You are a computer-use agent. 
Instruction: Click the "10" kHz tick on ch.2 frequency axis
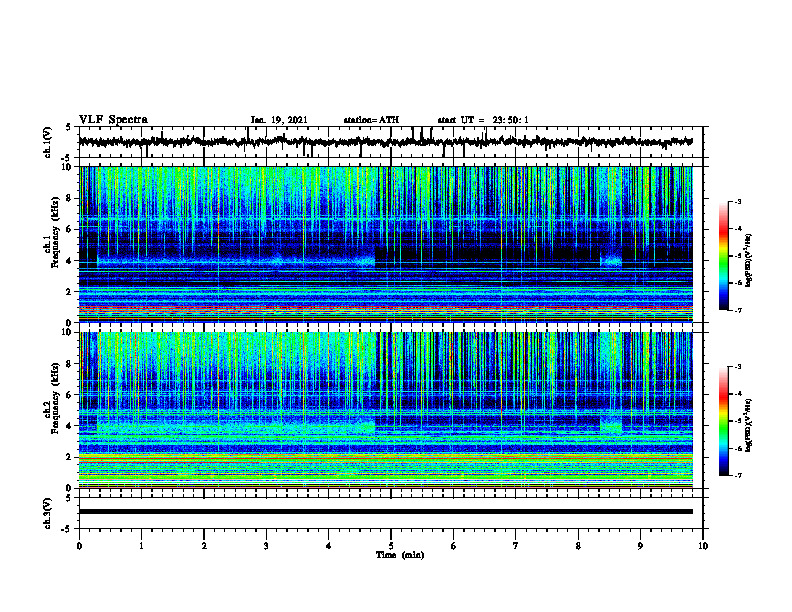click(68, 332)
